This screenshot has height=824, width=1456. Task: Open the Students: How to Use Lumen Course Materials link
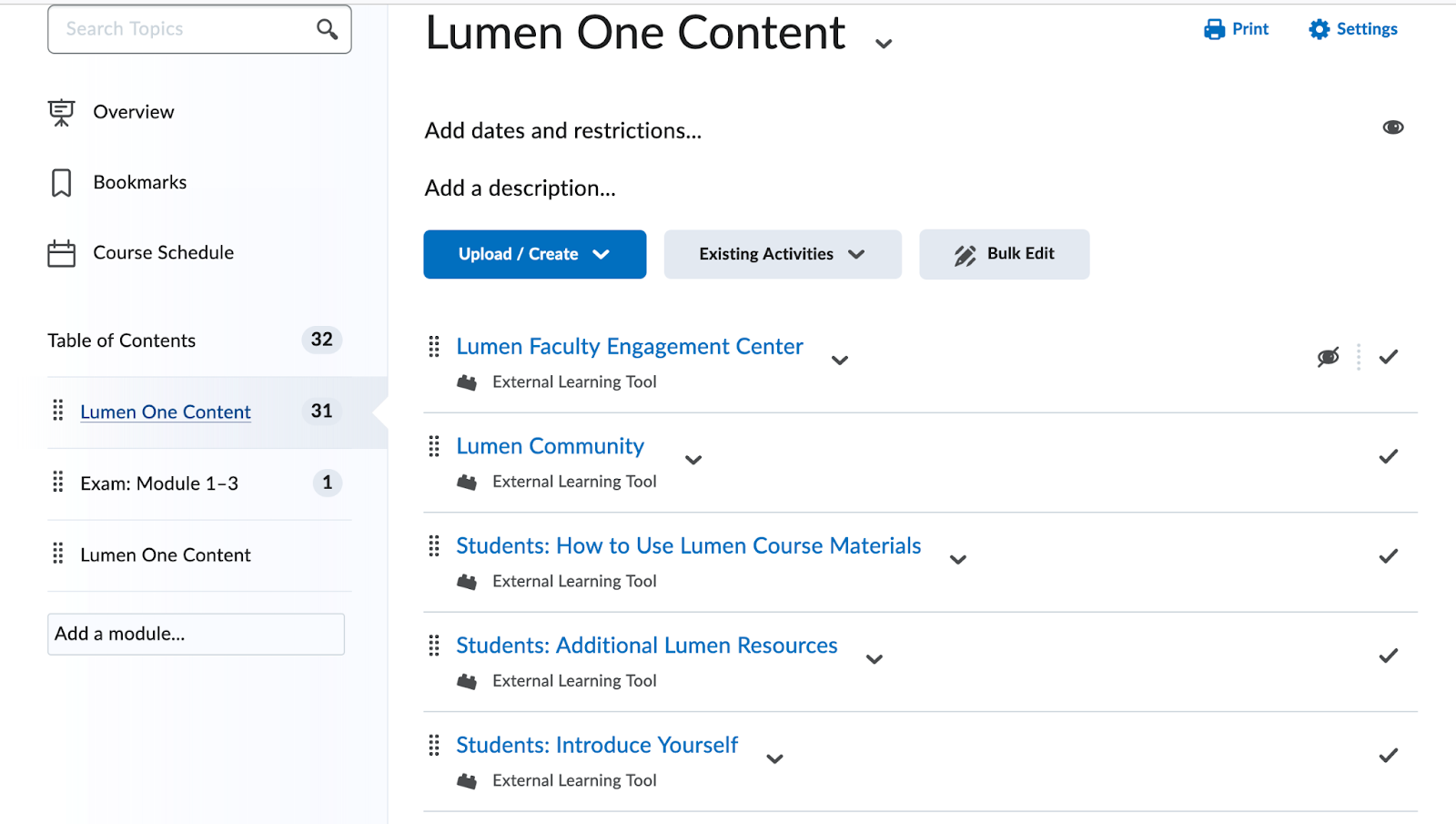688,545
